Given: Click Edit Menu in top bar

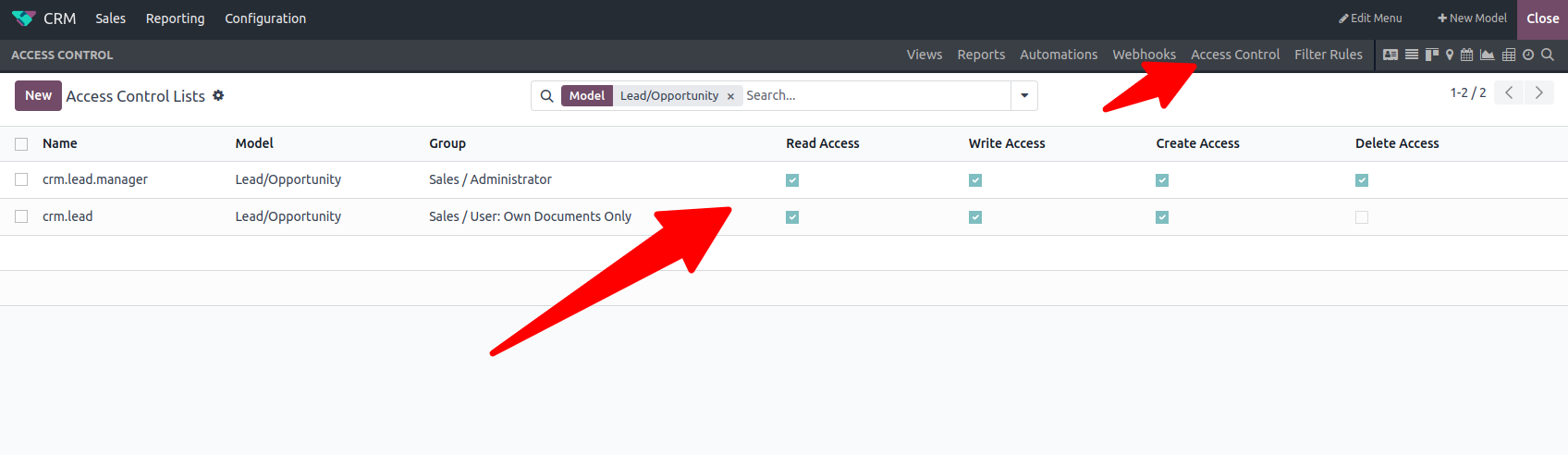Looking at the screenshot, I should pos(1370,18).
